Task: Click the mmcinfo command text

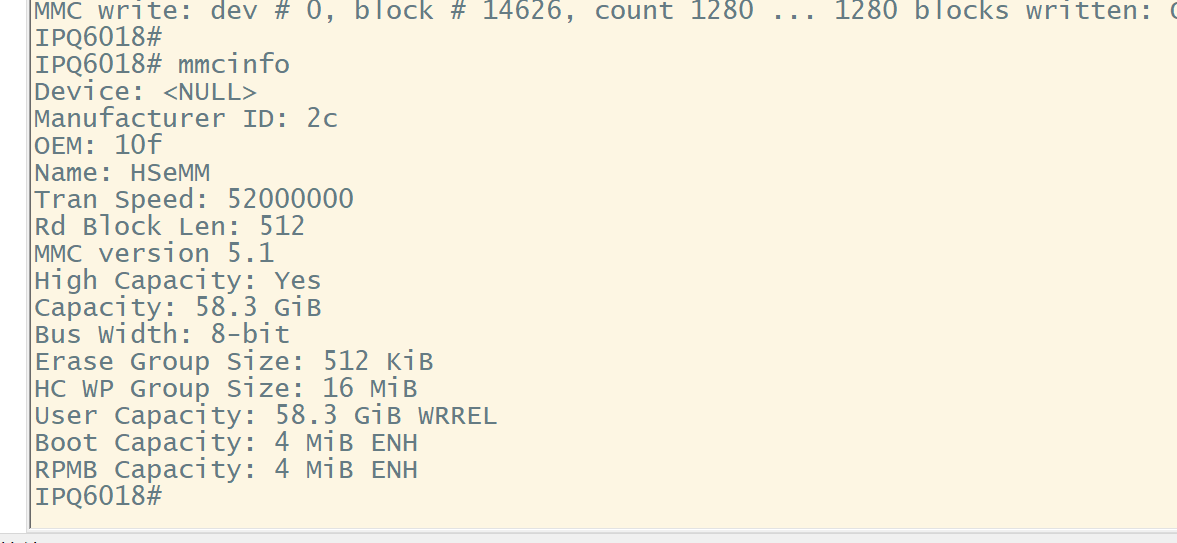Action: pyautogui.click(x=233, y=65)
